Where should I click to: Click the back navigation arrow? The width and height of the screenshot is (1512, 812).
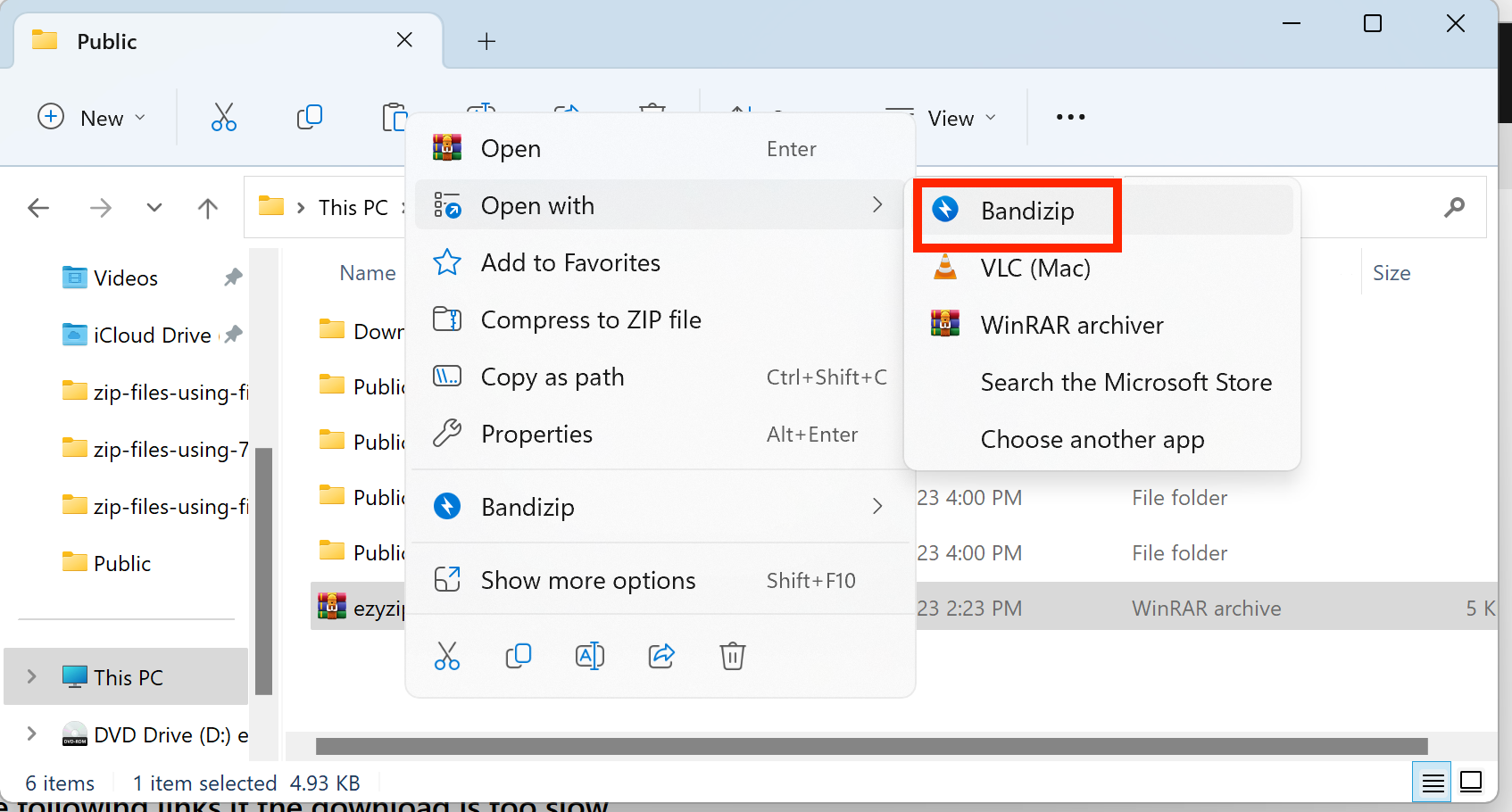[38, 207]
